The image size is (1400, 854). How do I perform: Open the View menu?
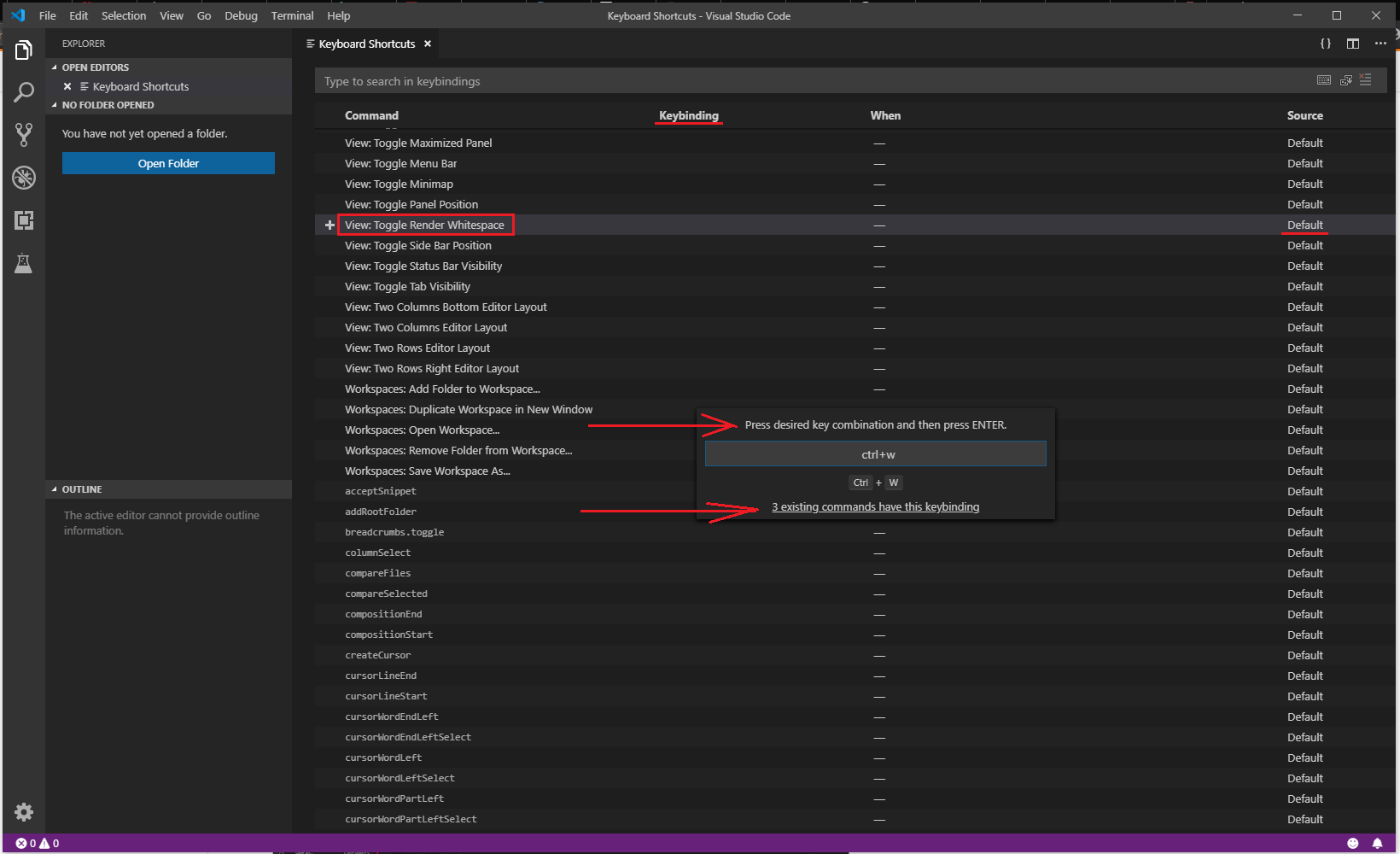pyautogui.click(x=172, y=15)
